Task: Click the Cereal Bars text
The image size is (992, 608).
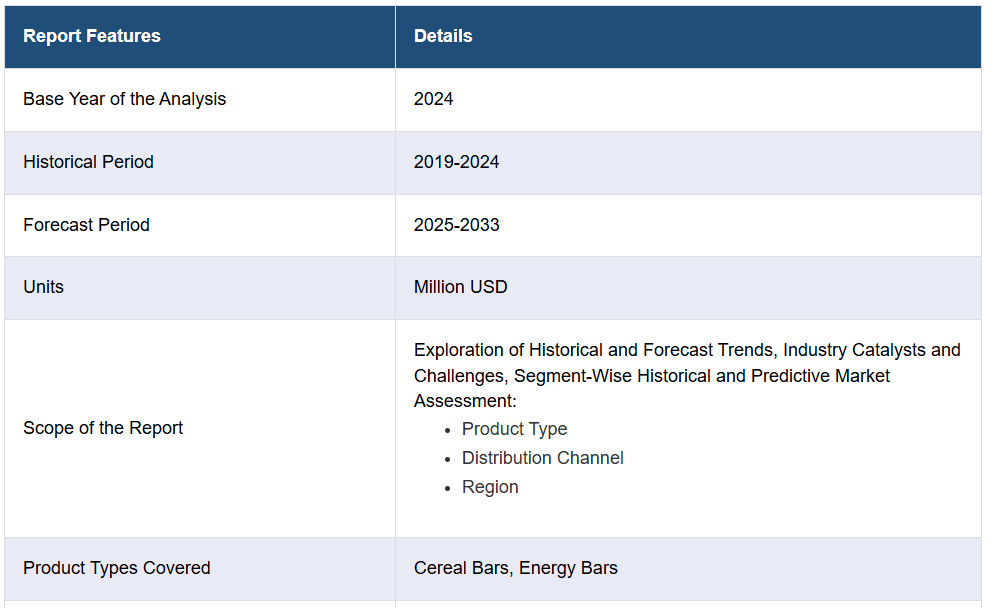Action: click(x=461, y=568)
